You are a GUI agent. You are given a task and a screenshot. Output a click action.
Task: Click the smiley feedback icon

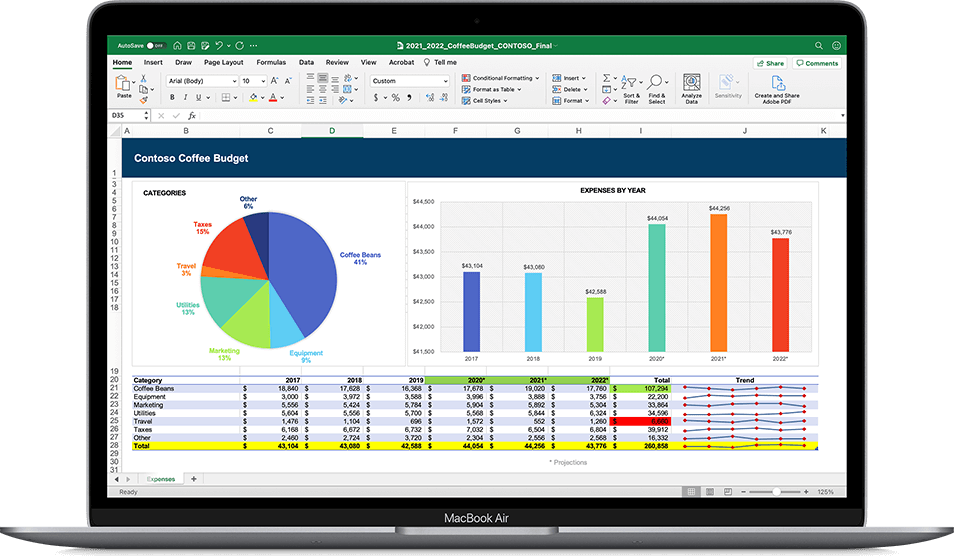point(837,46)
